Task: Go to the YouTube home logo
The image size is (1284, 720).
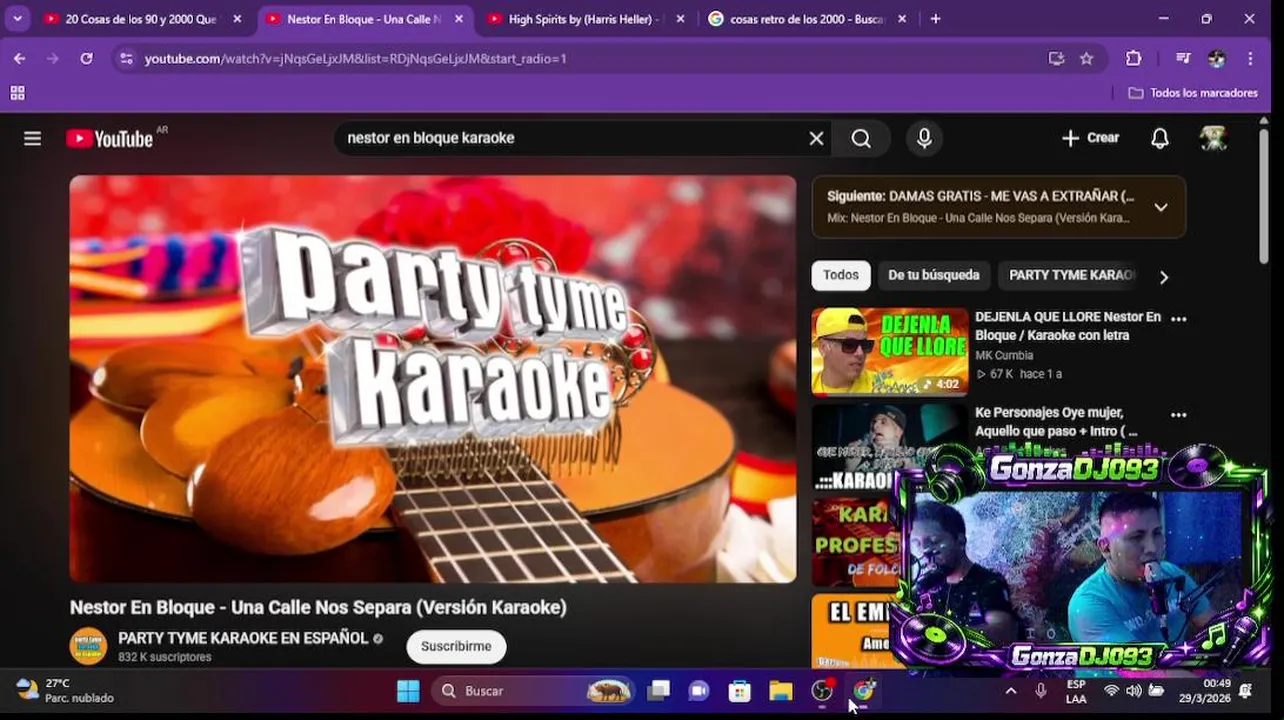Action: pos(110,139)
